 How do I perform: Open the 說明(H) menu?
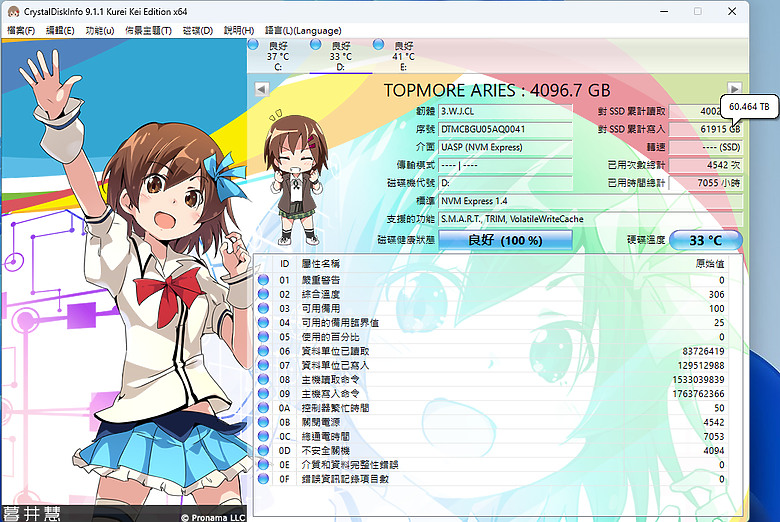[x=238, y=30]
